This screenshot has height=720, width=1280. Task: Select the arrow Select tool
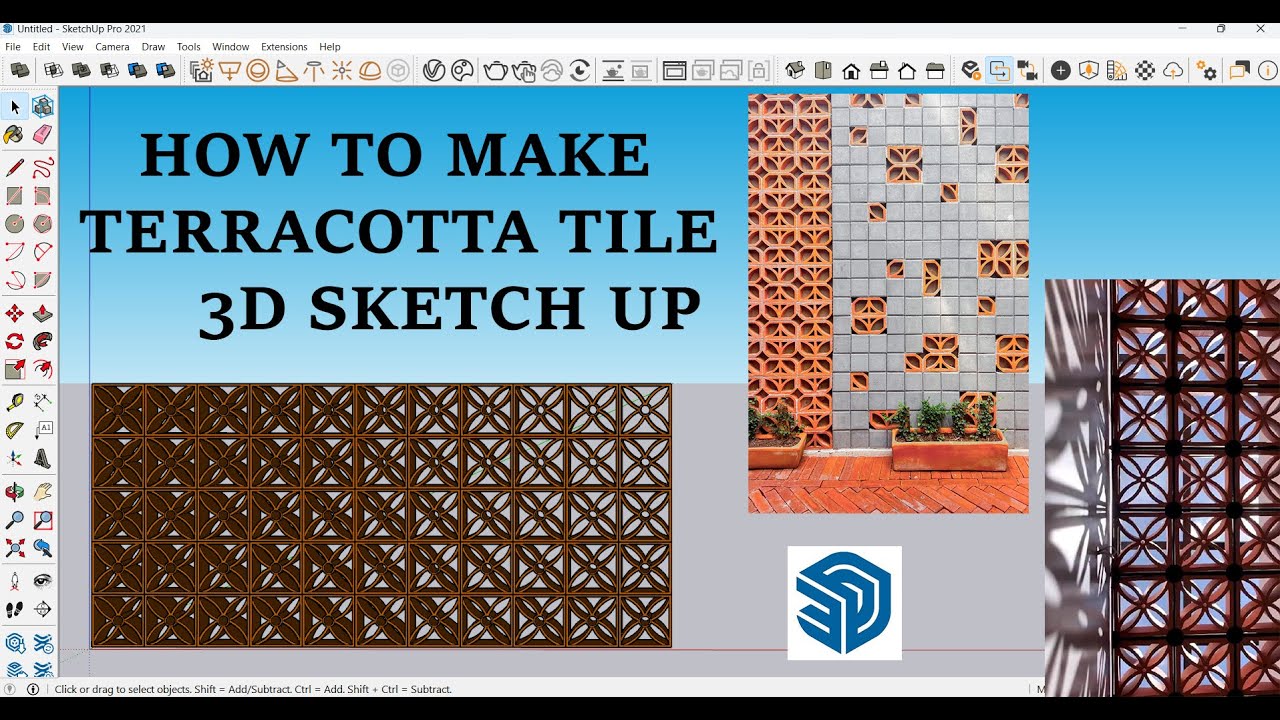tap(15, 107)
